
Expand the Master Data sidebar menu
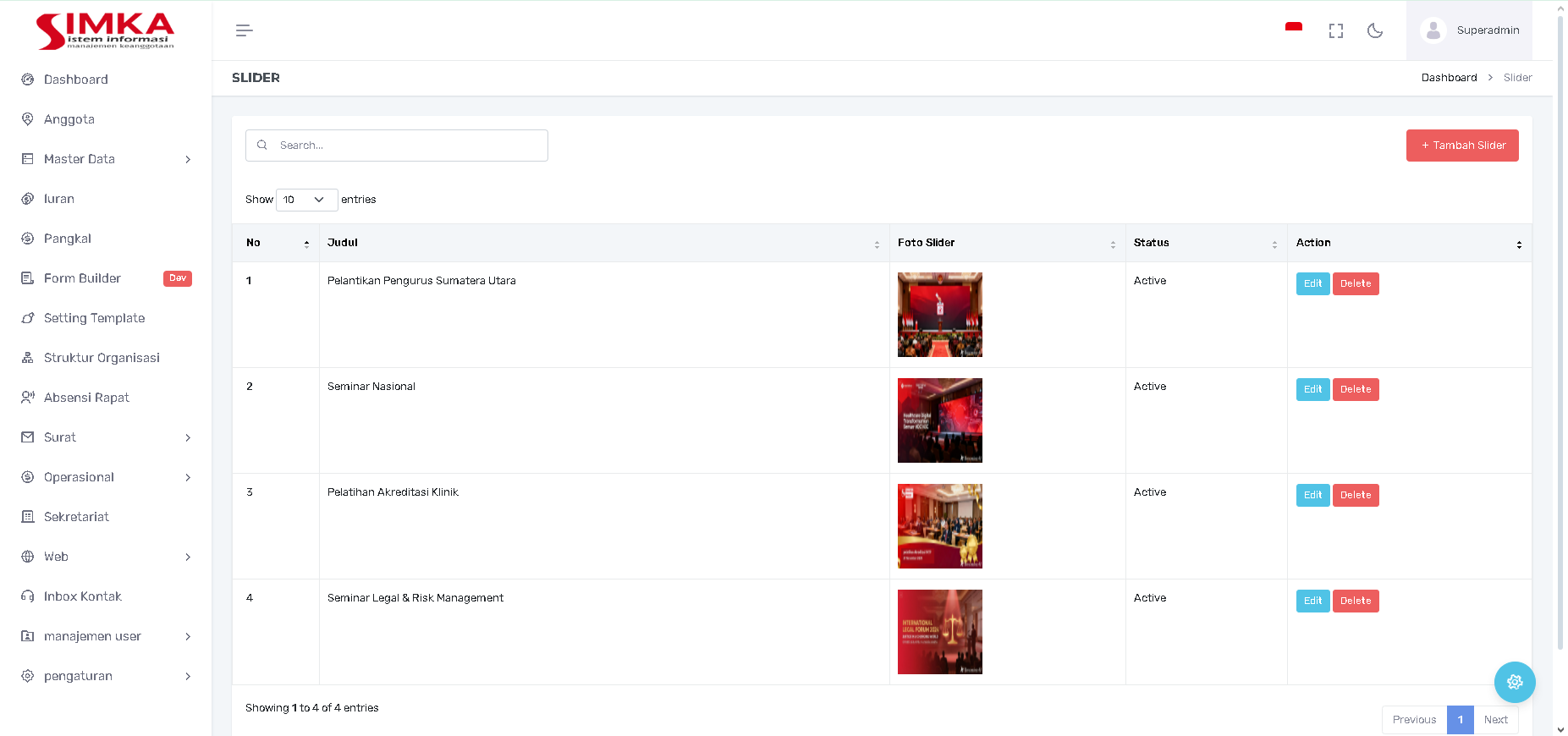(x=106, y=159)
